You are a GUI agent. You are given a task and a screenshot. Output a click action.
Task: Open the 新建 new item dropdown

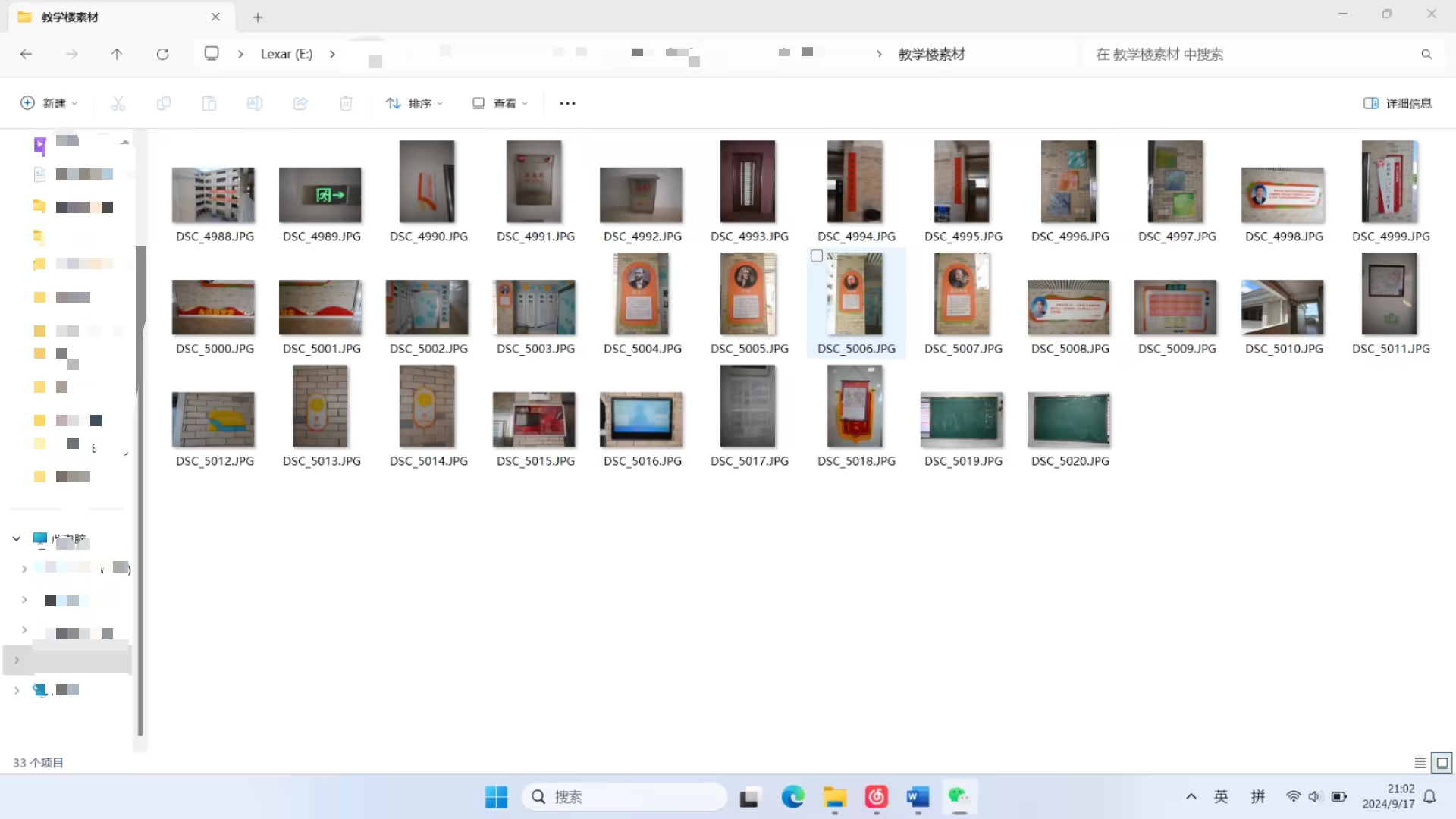click(49, 103)
